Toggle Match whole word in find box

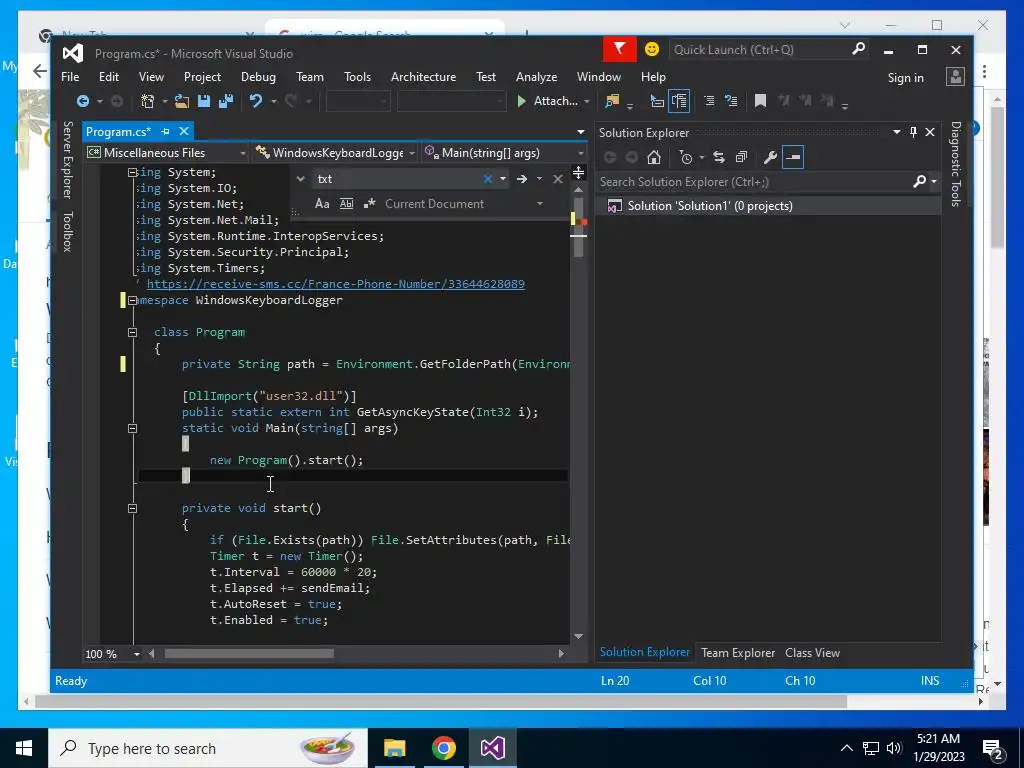pos(346,204)
